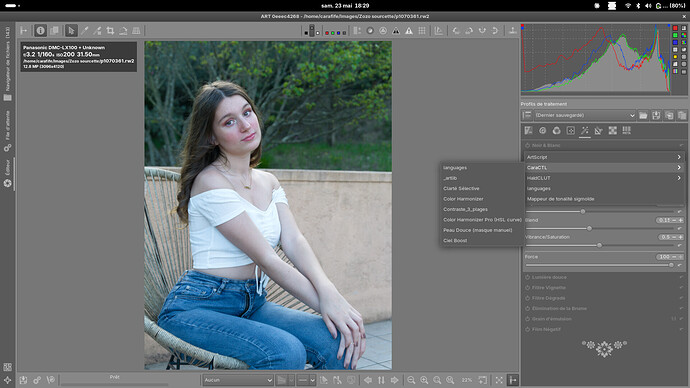This screenshot has height=388, width=690.
Task: Zoom in on the preview
Action: pyautogui.click(x=424, y=380)
